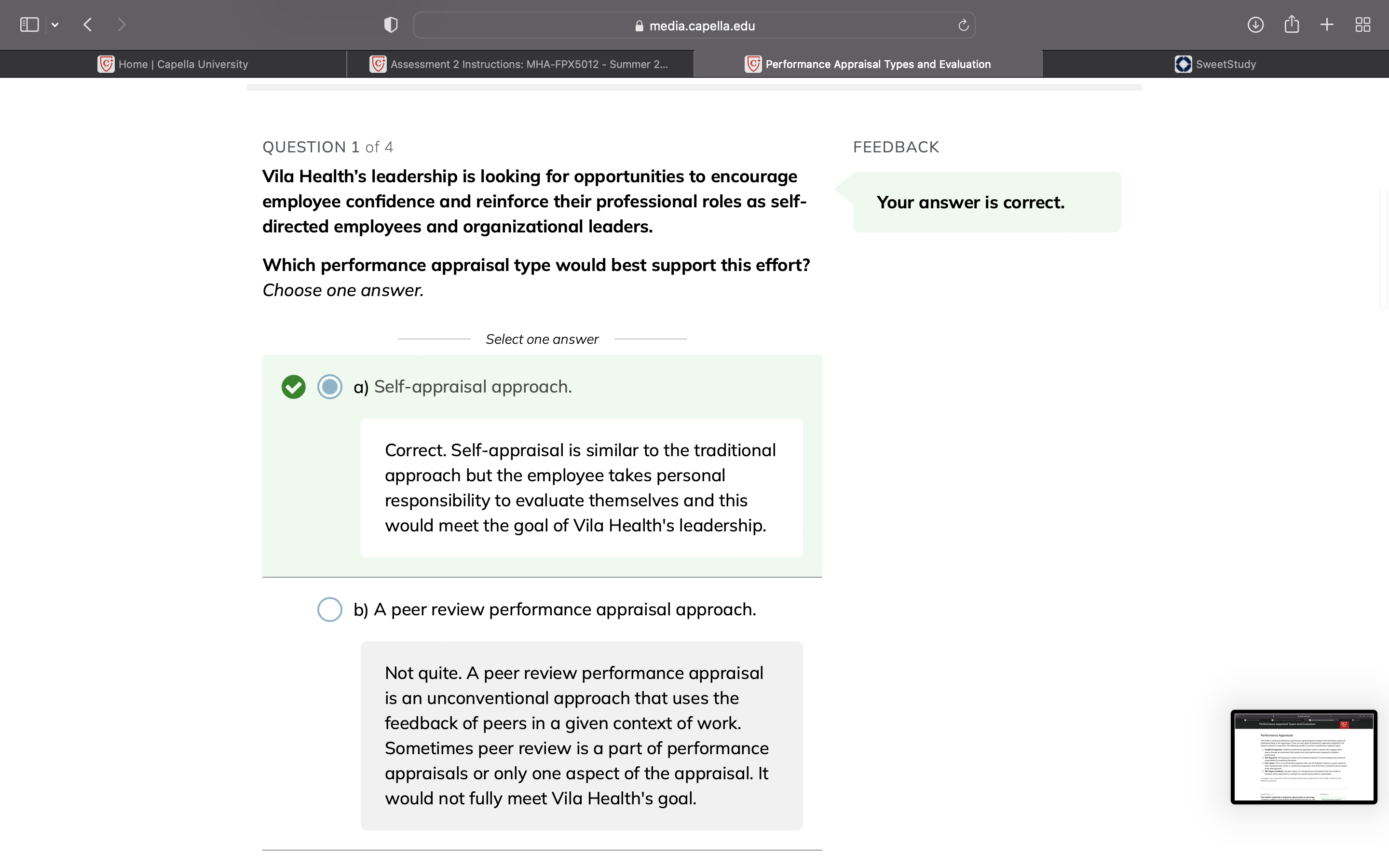The height and width of the screenshot is (868, 1389).
Task: Click the forward navigation arrow
Action: [121, 25]
